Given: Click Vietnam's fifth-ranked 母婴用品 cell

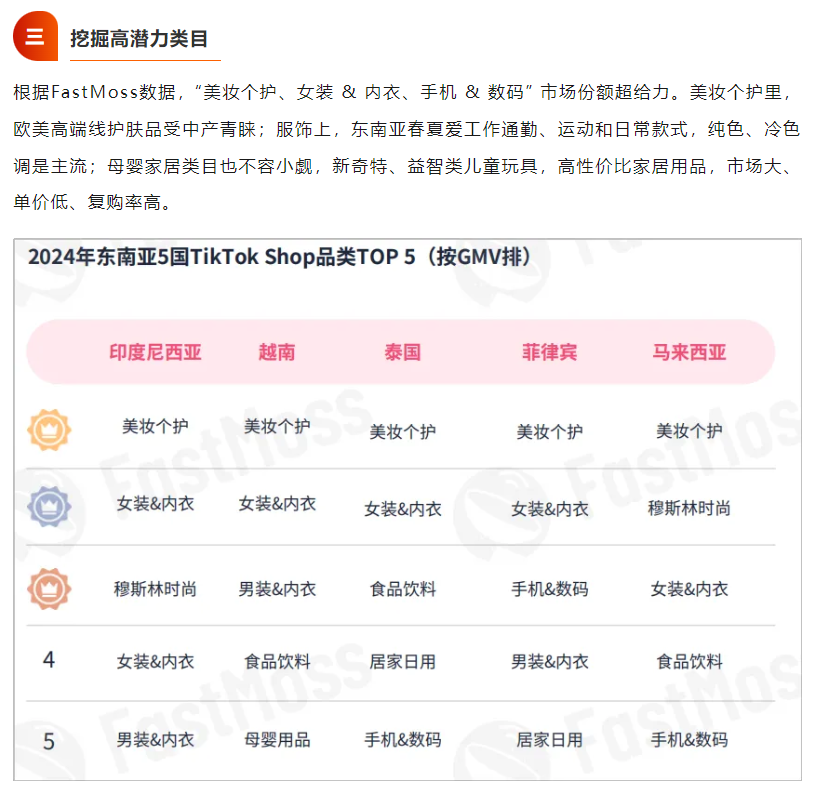Looking at the screenshot, I should (x=277, y=739).
